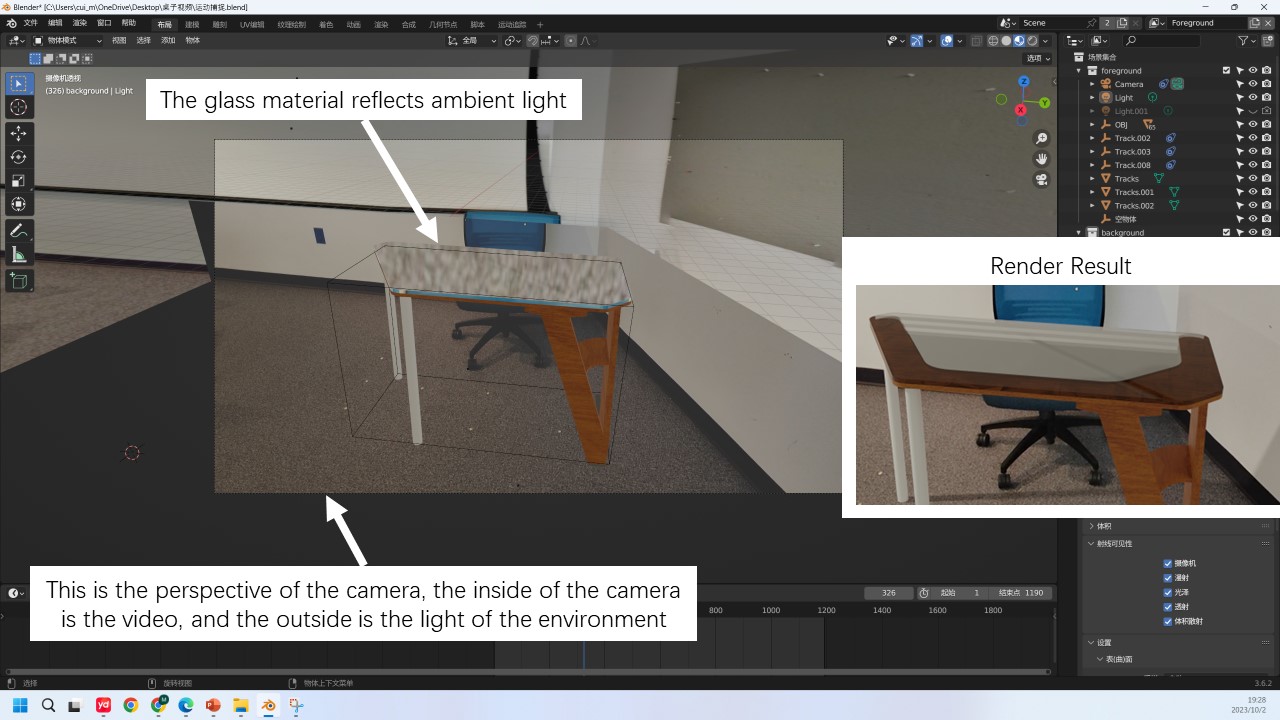Click the current frame field 326

(x=889, y=593)
